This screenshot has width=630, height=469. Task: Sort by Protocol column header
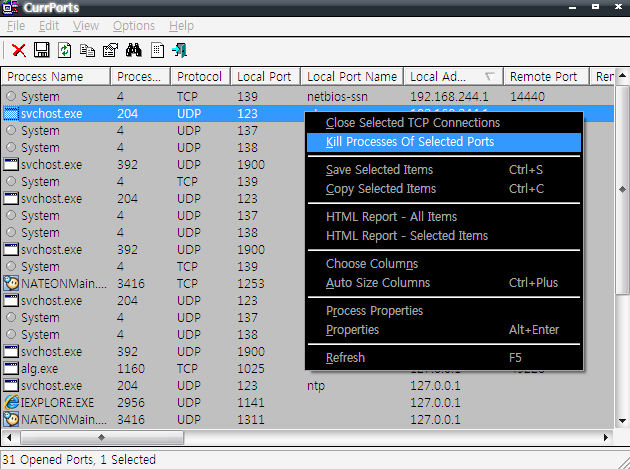pos(200,76)
